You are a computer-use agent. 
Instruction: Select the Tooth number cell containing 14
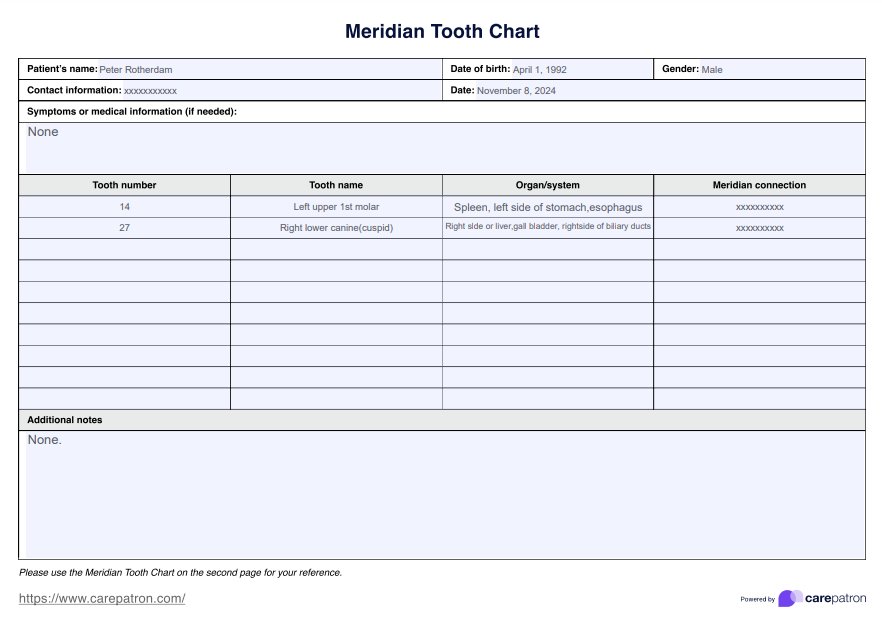[x=125, y=207]
